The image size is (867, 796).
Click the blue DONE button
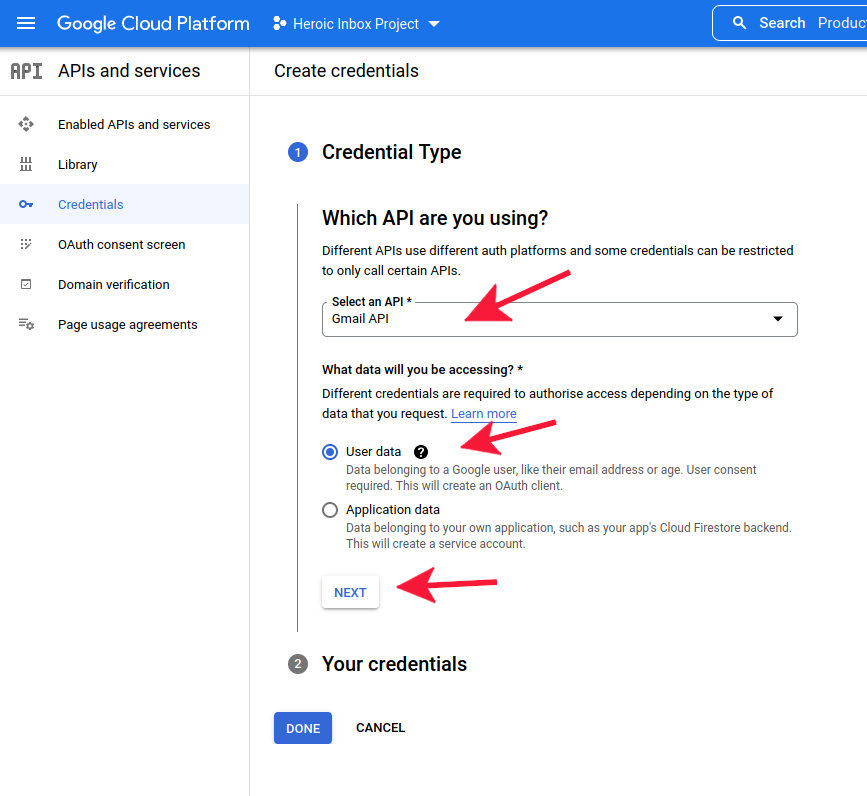303,728
